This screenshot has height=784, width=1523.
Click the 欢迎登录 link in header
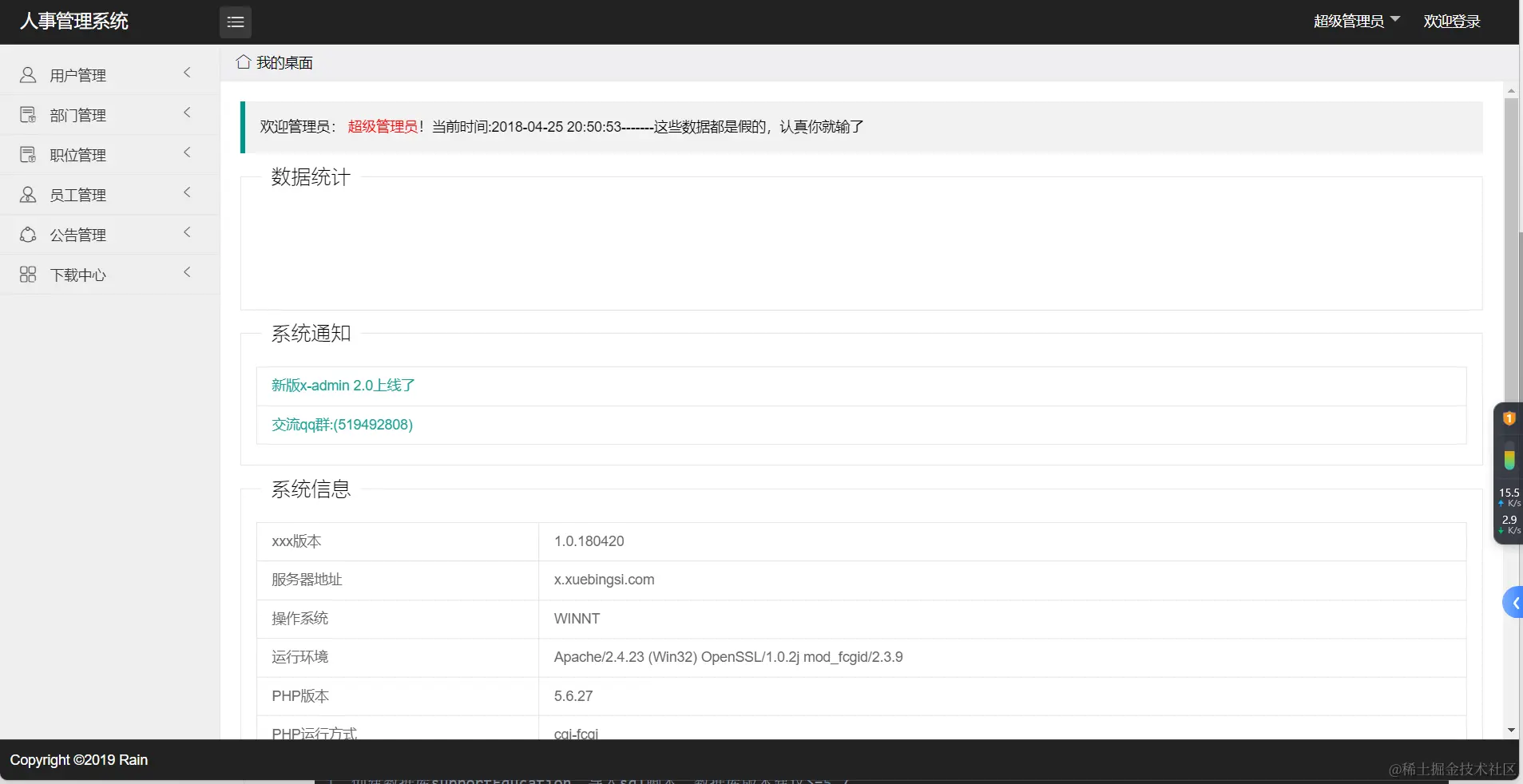pos(1452,22)
